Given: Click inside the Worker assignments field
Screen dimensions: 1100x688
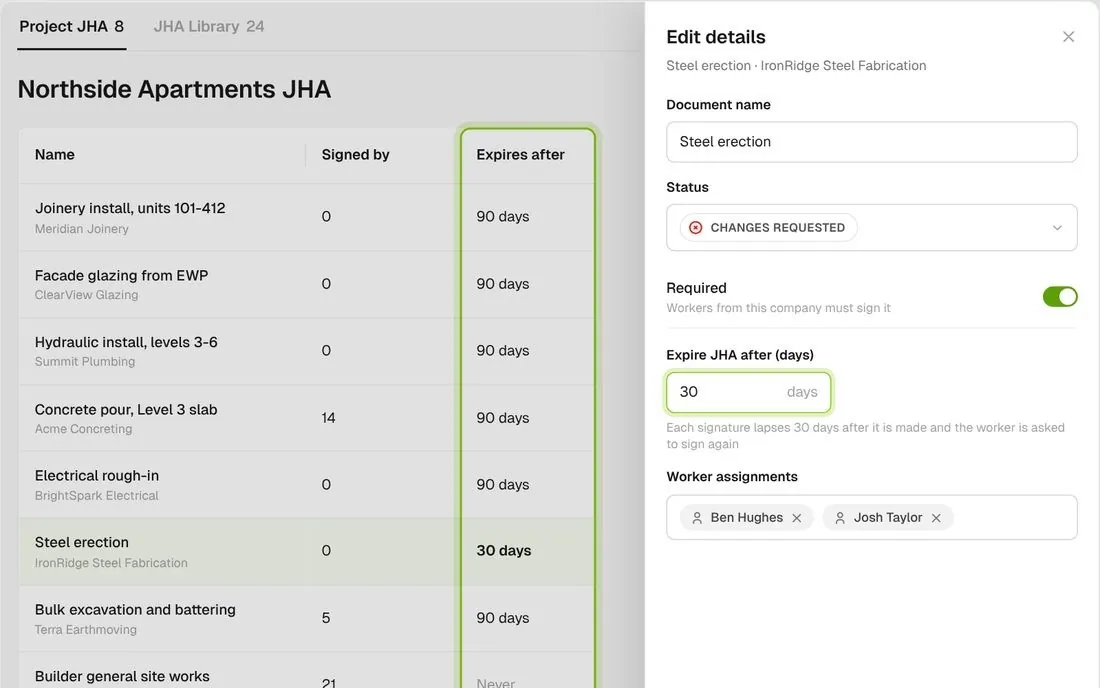Looking at the screenshot, I should click(871, 518).
